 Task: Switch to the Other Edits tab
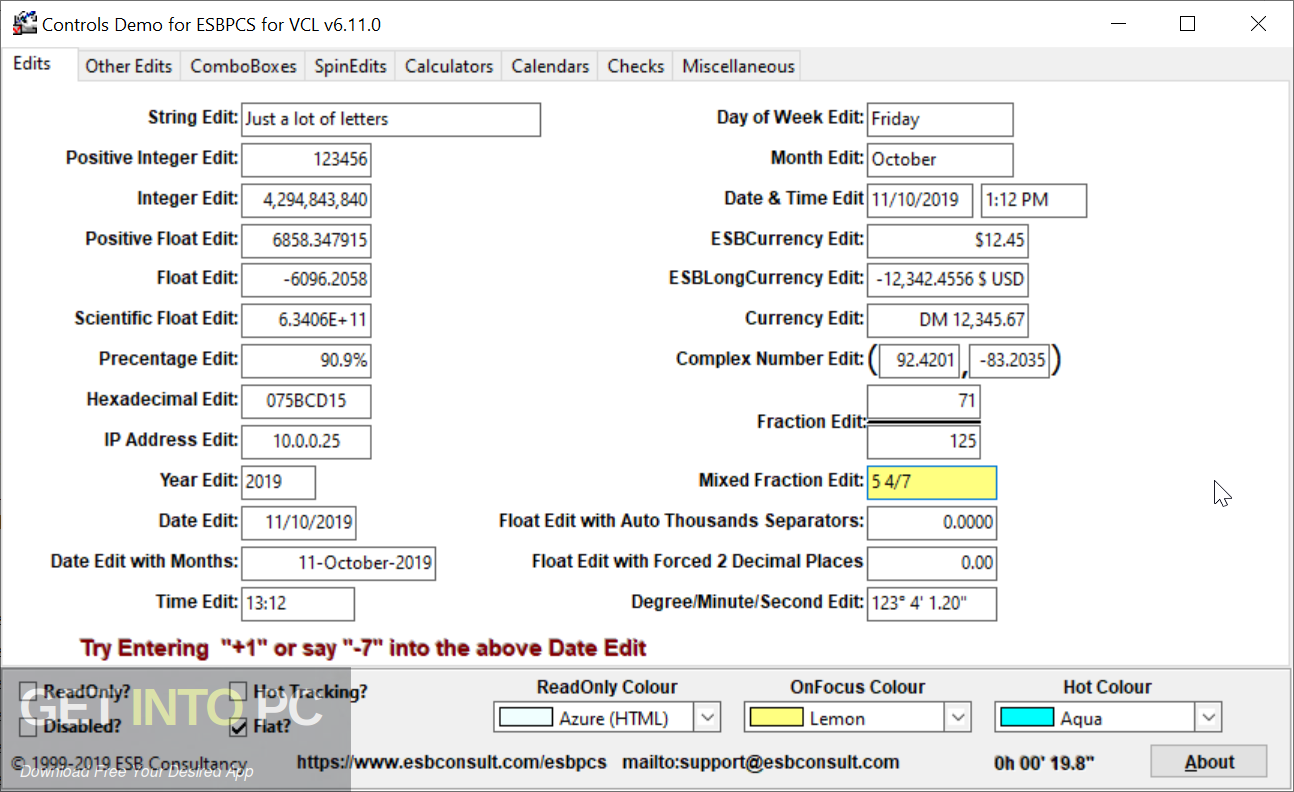(129, 66)
